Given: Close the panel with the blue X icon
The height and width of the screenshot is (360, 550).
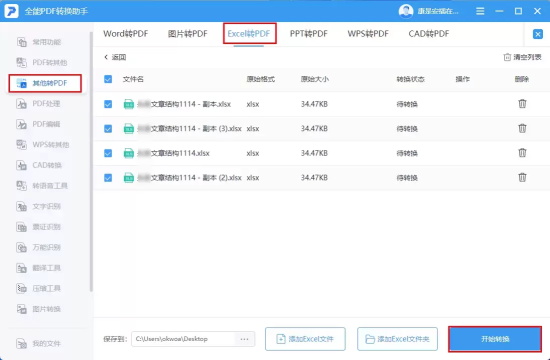Looking at the screenshot, I should tap(537, 34).
